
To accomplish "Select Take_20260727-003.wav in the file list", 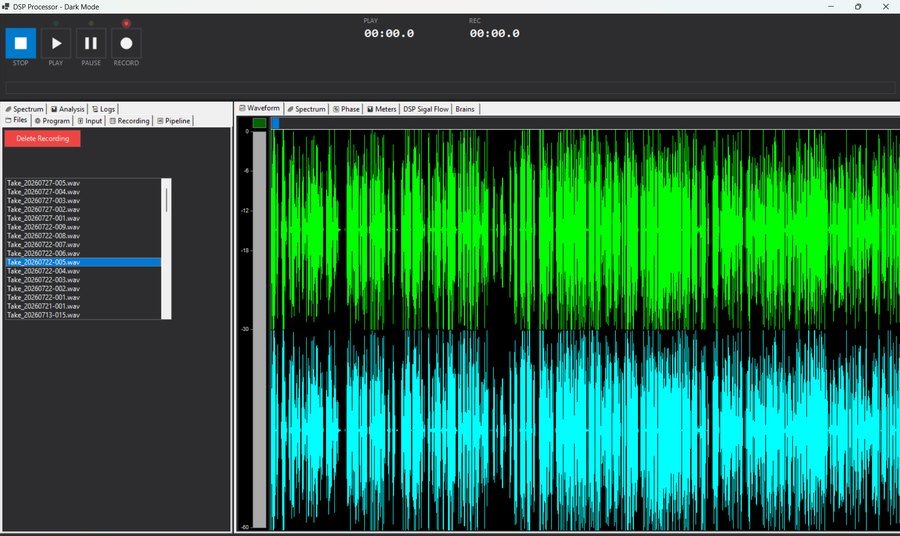I will 83,201.
